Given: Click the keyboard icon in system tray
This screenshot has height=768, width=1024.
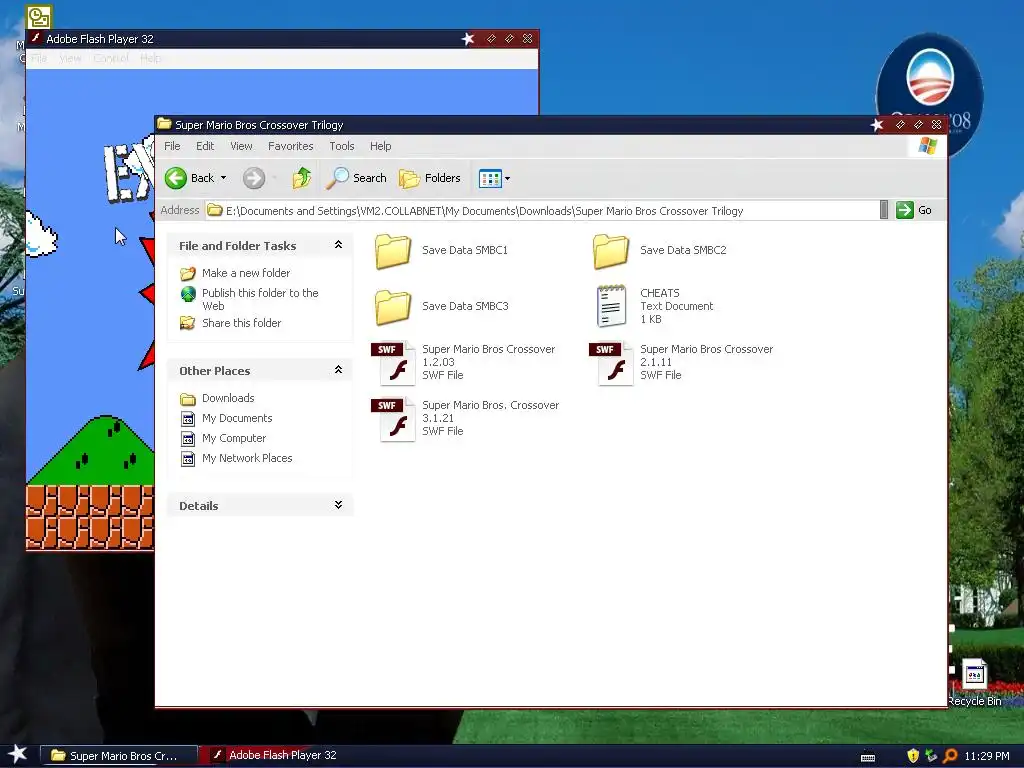Looking at the screenshot, I should (868, 757).
